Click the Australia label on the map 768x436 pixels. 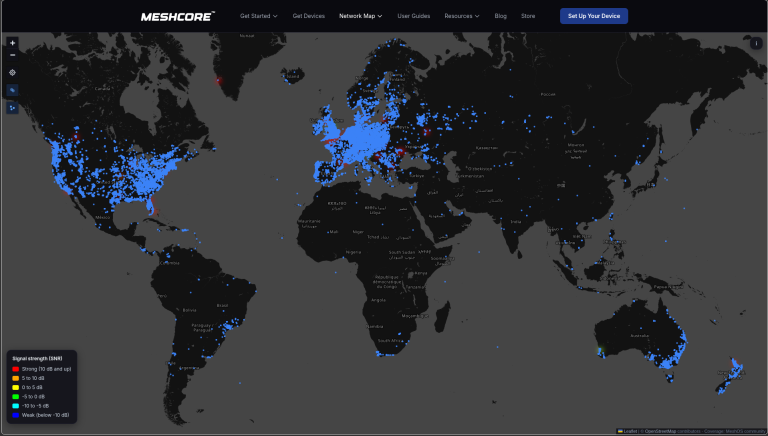pyautogui.click(x=639, y=336)
